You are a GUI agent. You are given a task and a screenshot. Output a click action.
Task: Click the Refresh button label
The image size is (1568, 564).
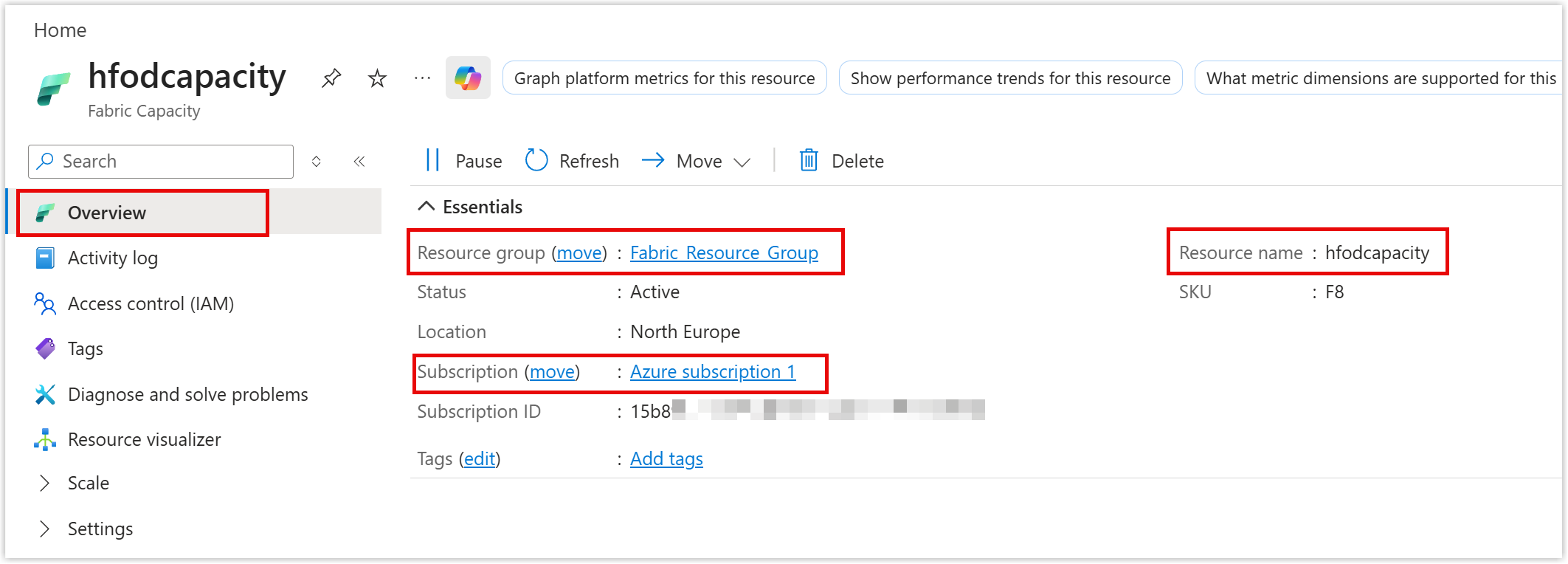[x=589, y=161]
